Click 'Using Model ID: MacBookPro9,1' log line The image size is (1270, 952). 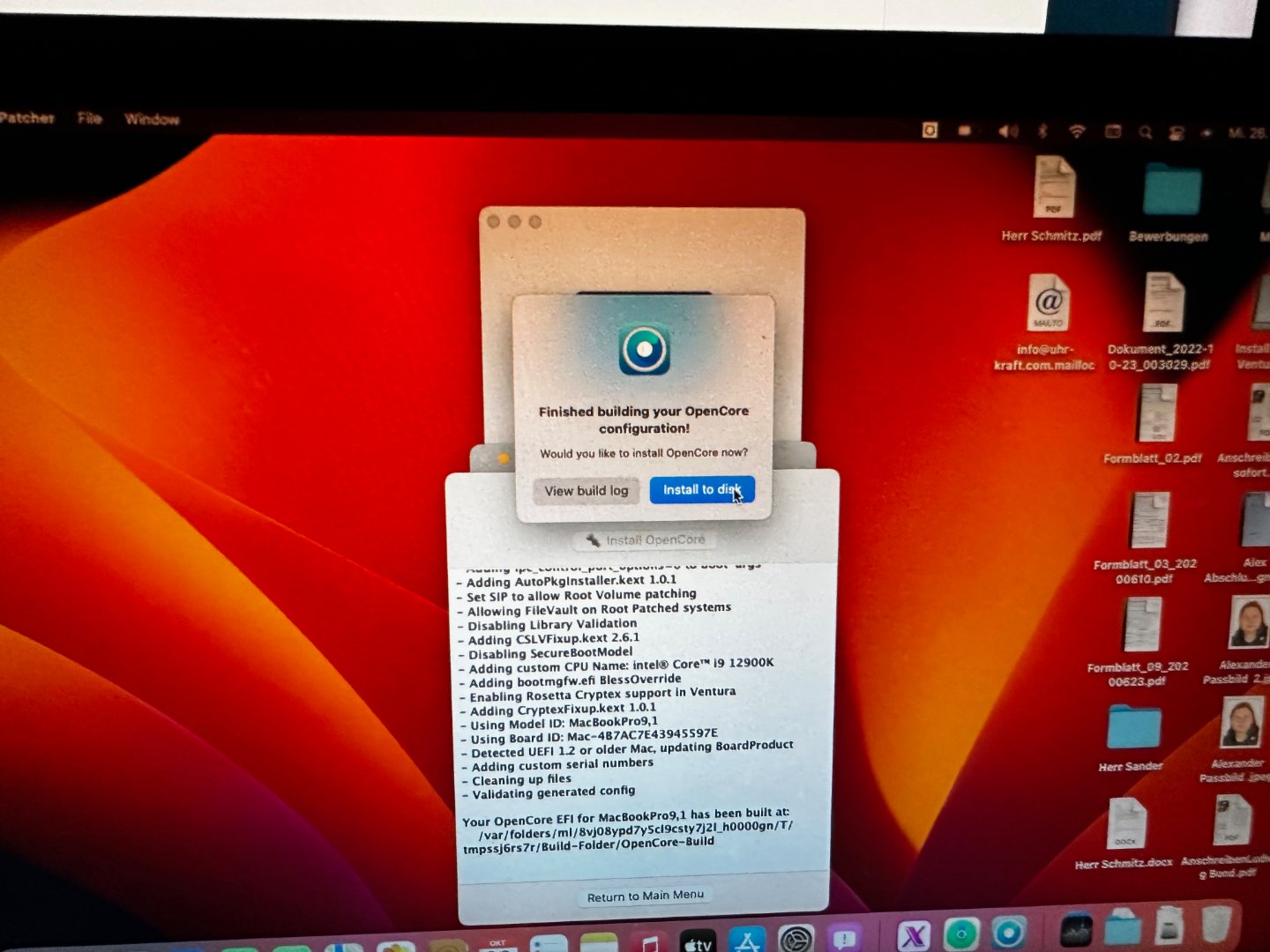click(x=559, y=724)
